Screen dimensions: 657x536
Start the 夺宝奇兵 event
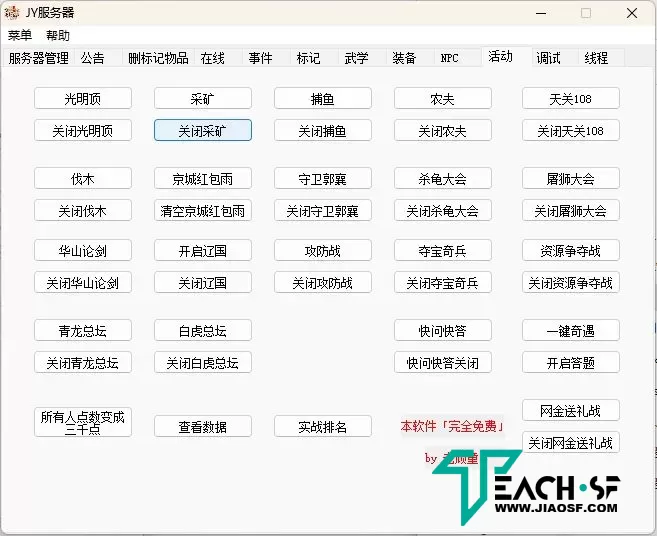coord(442,251)
